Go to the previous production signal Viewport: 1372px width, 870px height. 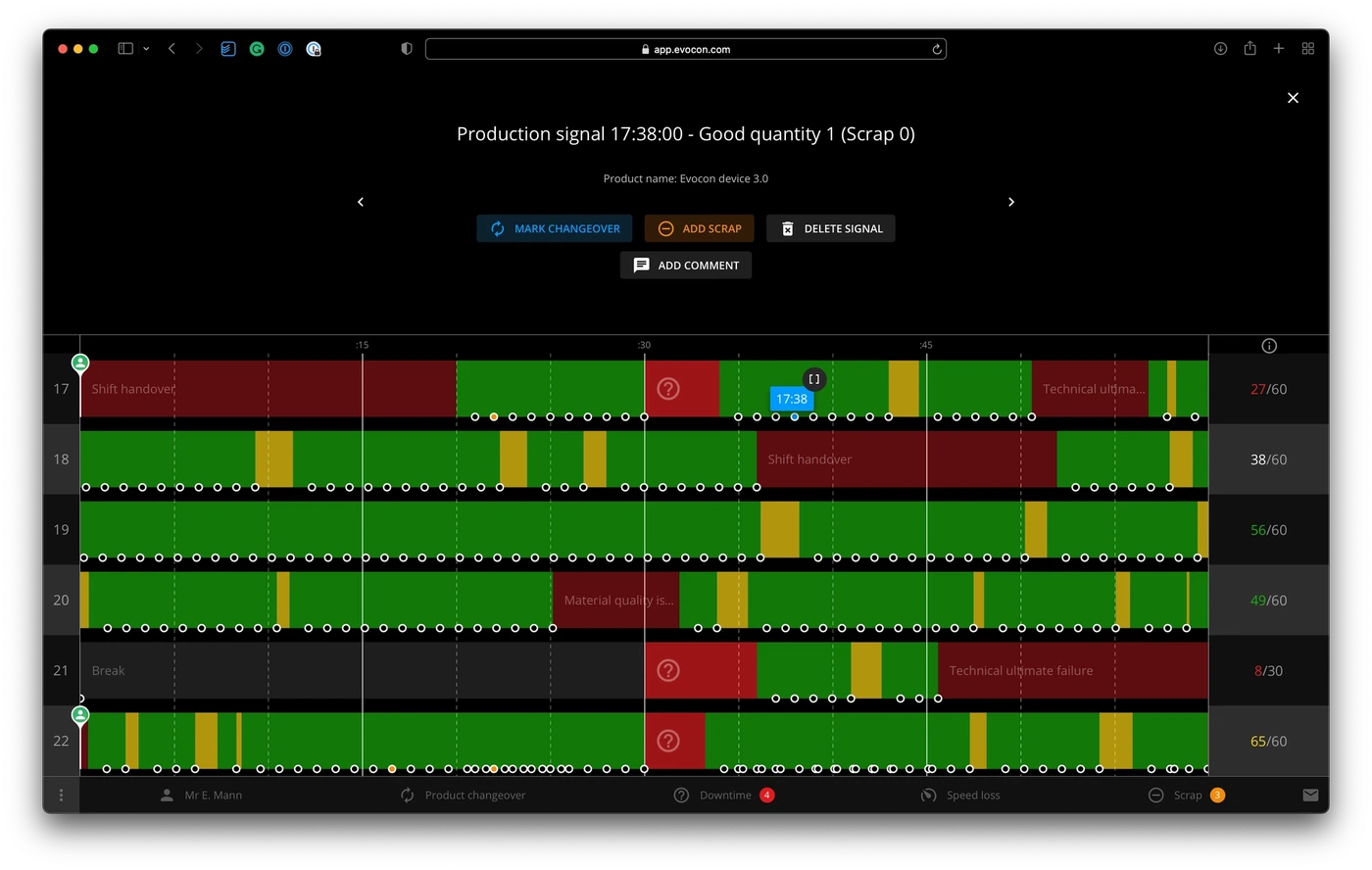[361, 202]
